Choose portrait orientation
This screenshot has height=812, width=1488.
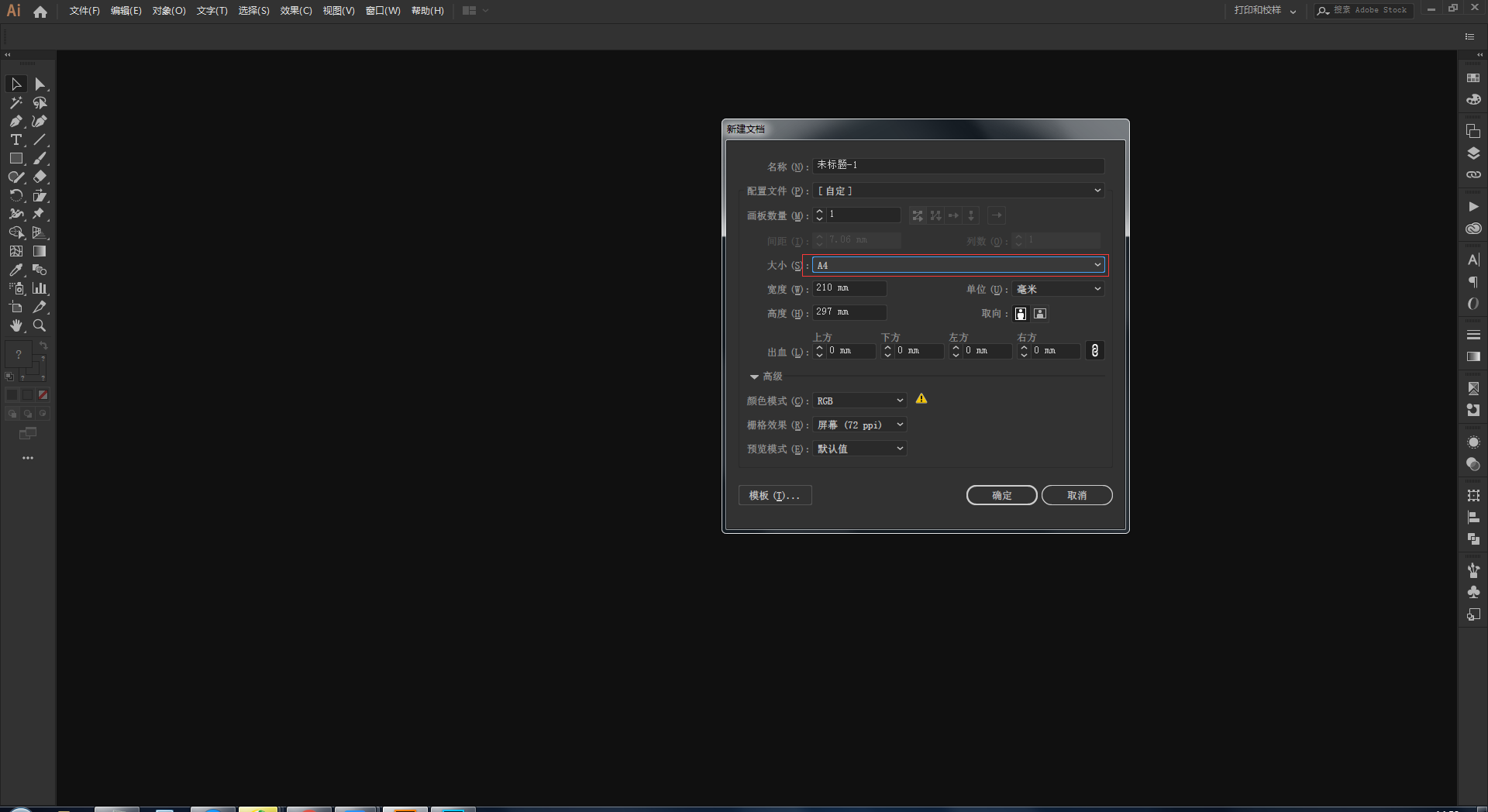[x=1021, y=314]
